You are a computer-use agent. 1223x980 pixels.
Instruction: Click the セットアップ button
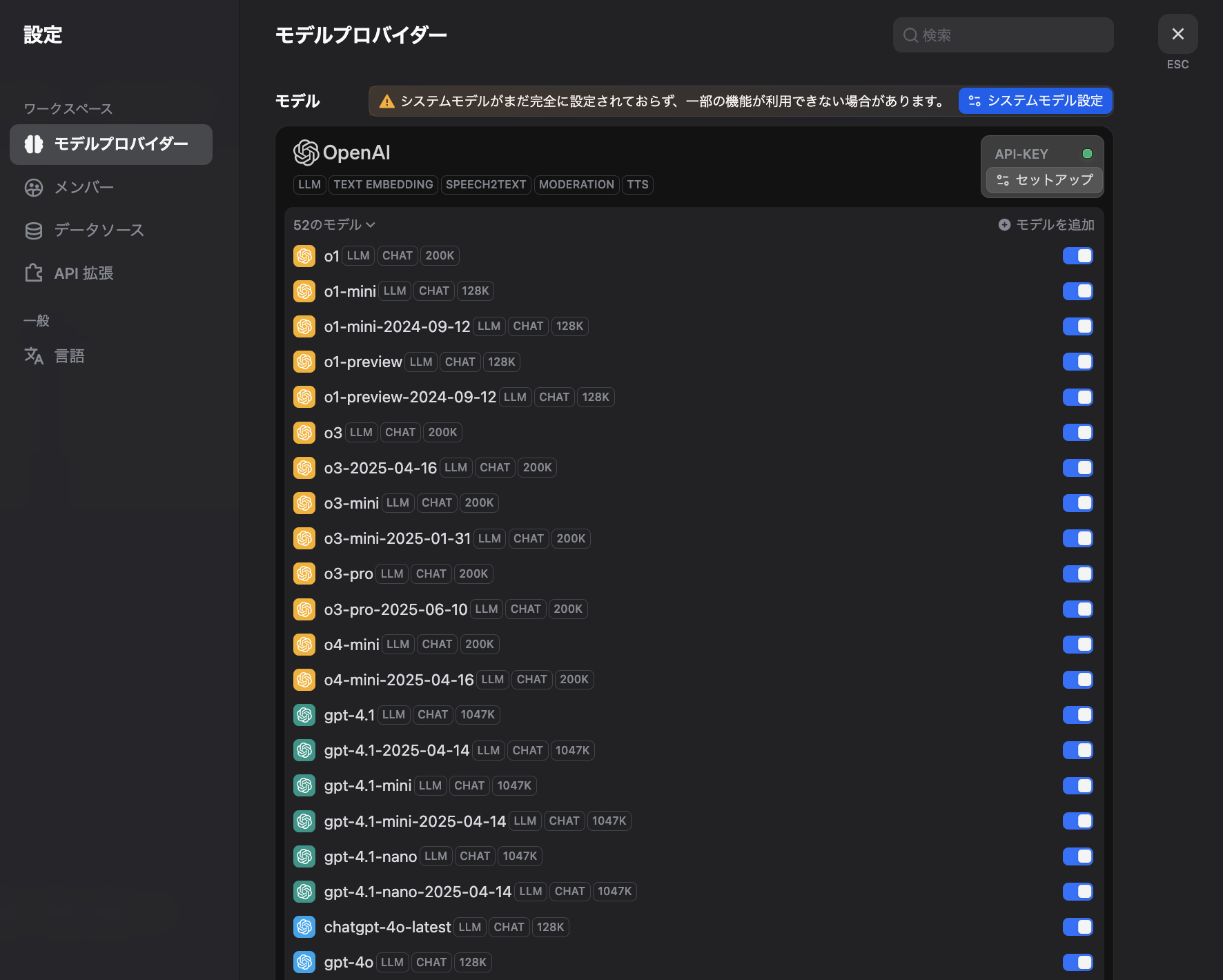[1045, 180]
